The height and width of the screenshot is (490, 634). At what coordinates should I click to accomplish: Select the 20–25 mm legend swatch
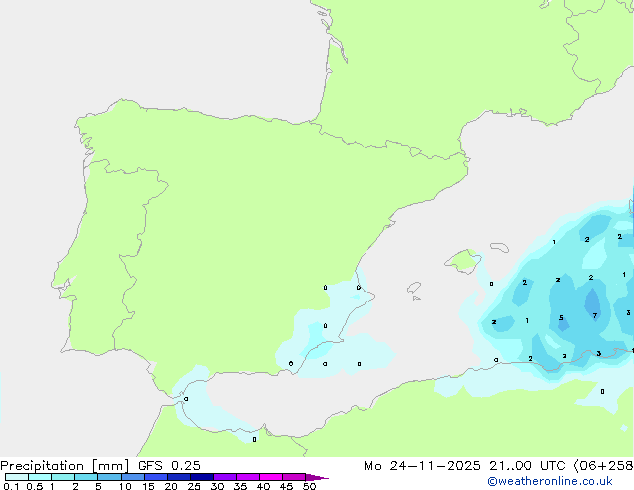pyautogui.click(x=179, y=477)
